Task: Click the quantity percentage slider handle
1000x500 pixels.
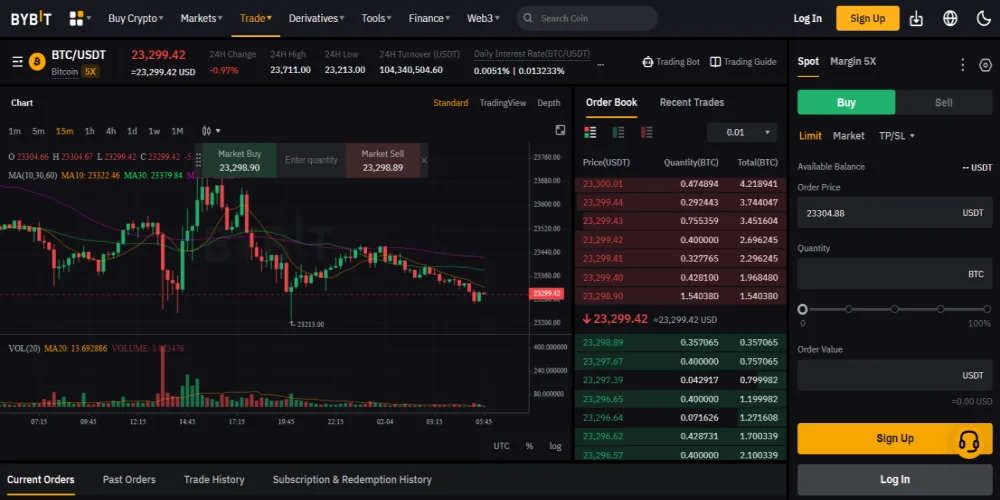Action: coord(802,310)
